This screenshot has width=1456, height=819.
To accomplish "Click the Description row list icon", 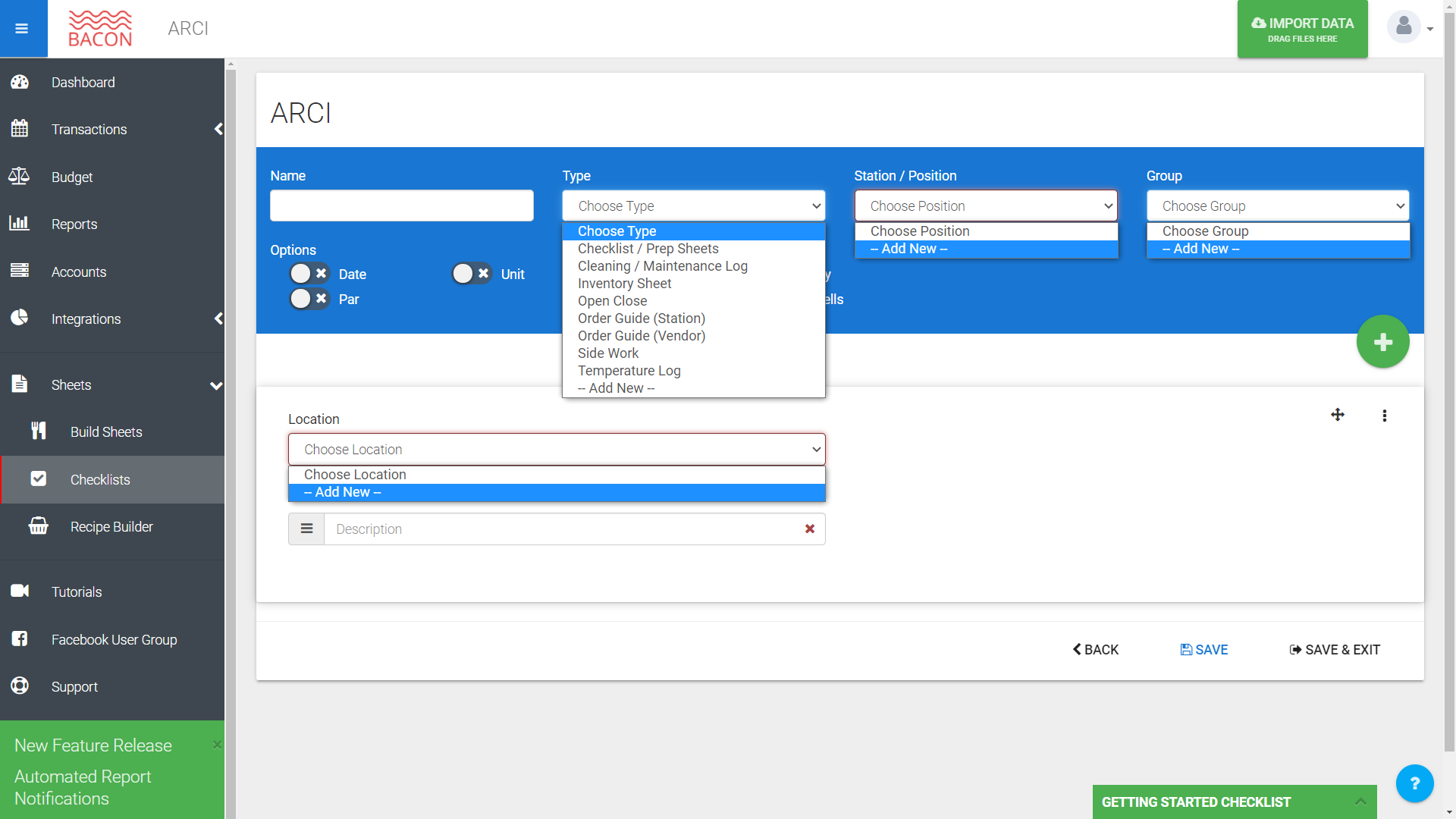I will click(306, 529).
